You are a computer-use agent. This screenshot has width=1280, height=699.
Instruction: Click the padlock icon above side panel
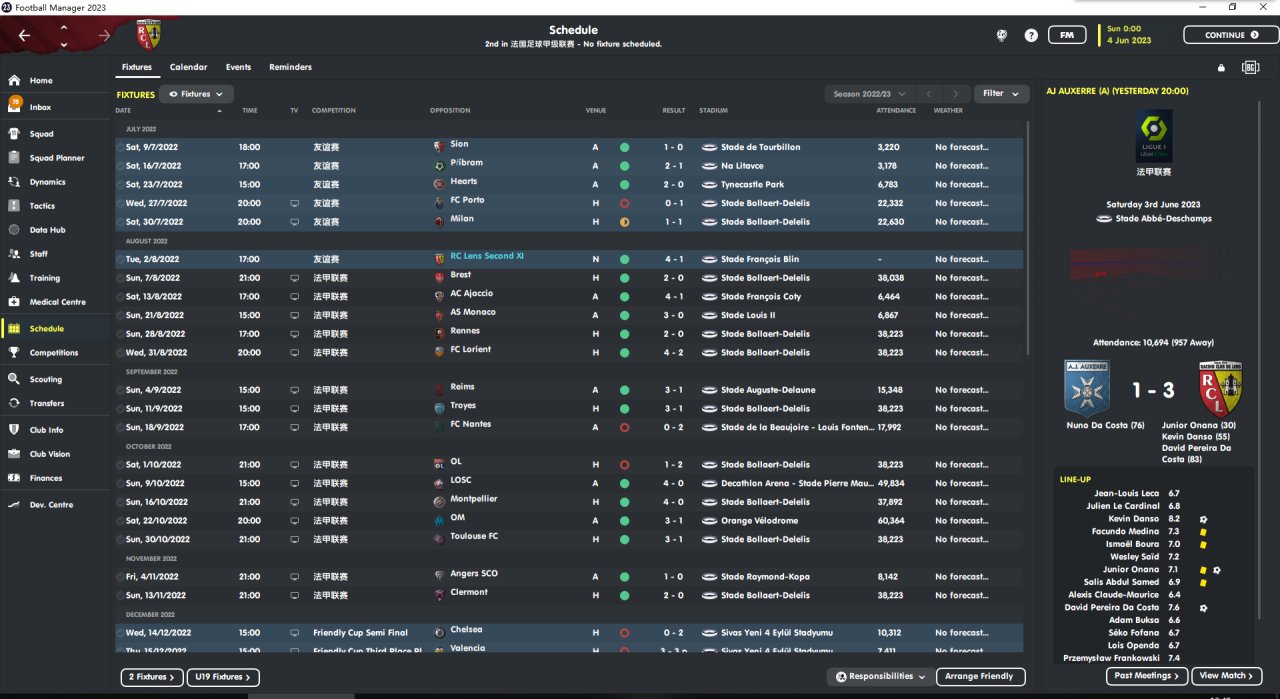click(1221, 68)
